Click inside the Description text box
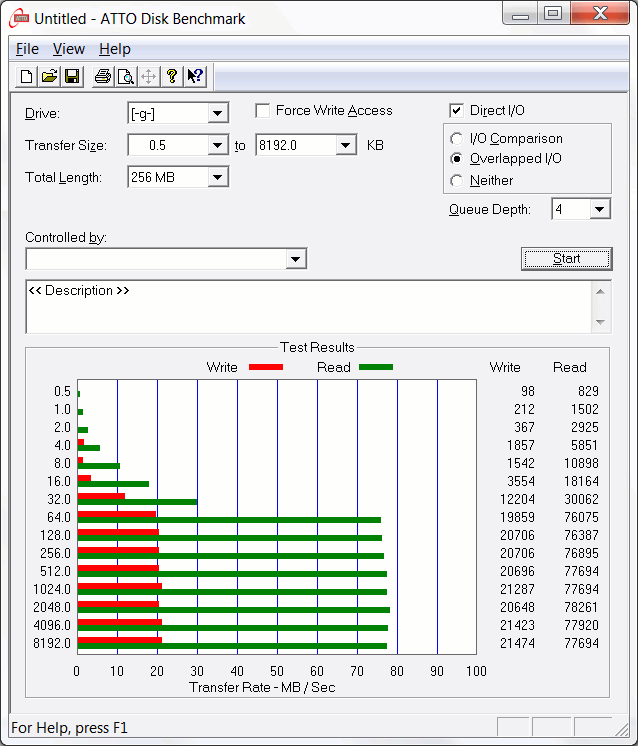The image size is (638, 746). click(308, 307)
